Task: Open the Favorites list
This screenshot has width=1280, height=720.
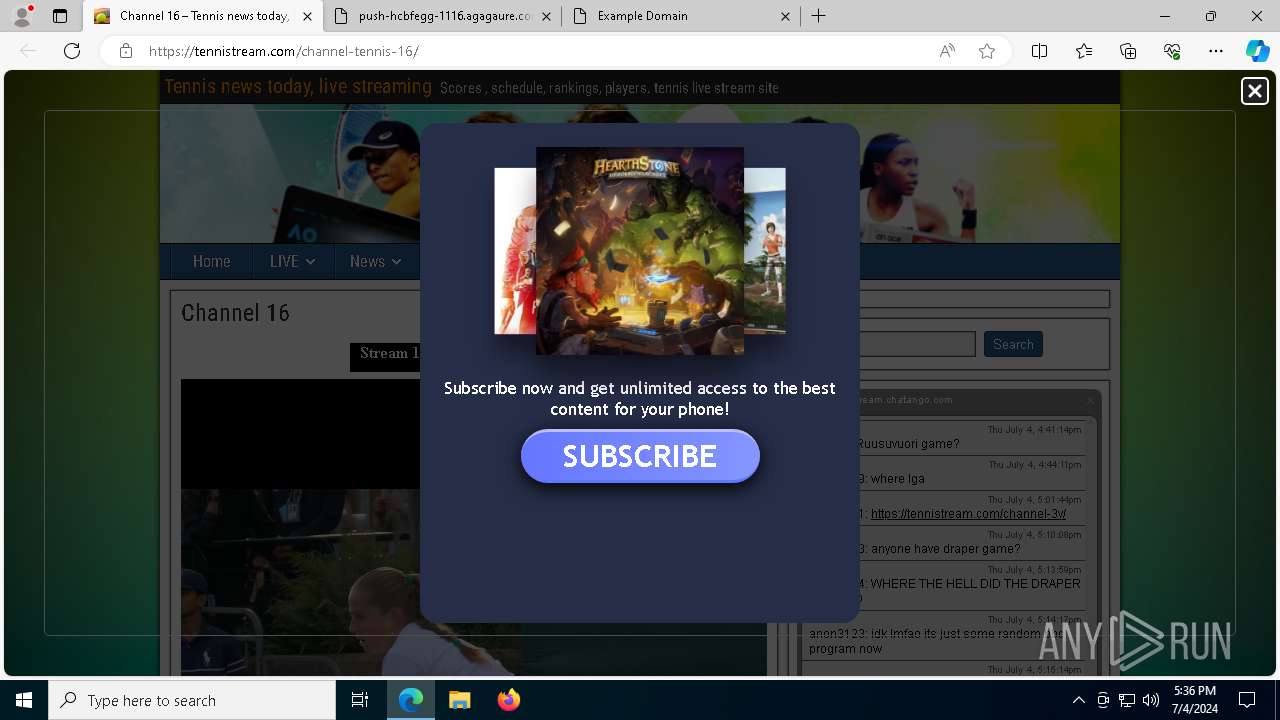Action: pyautogui.click(x=1084, y=51)
